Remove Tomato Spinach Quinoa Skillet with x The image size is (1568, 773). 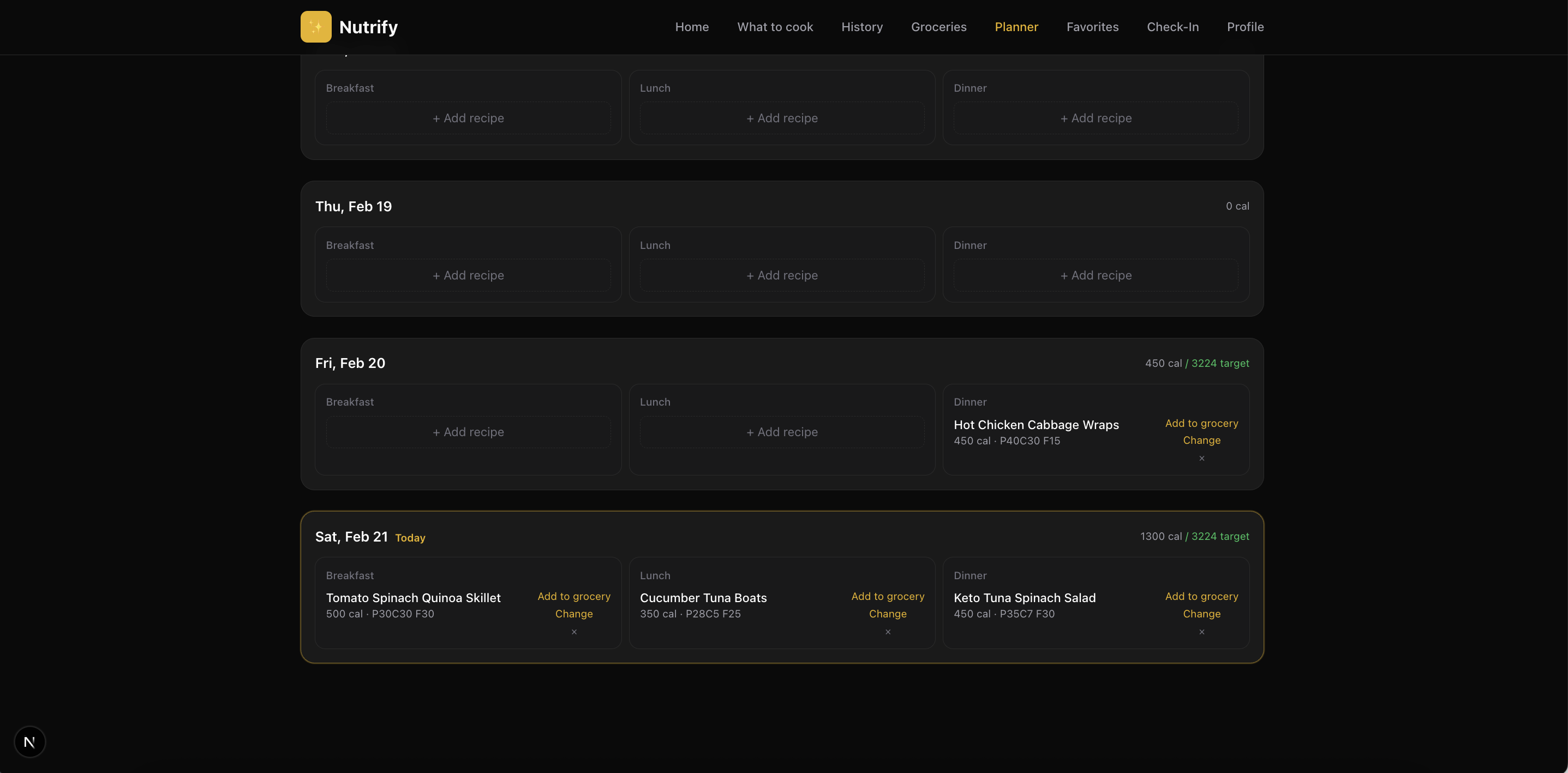pyautogui.click(x=573, y=632)
